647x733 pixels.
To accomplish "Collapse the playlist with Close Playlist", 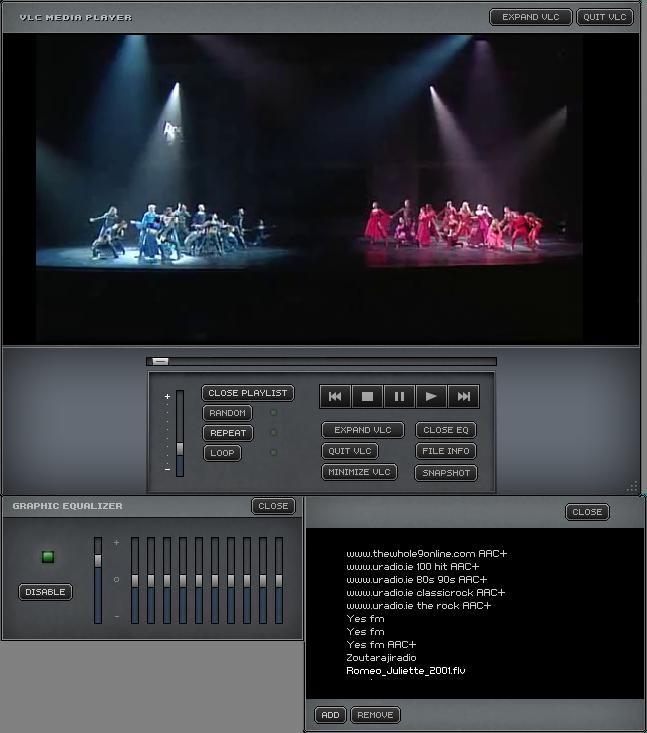I will pyautogui.click(x=248, y=393).
